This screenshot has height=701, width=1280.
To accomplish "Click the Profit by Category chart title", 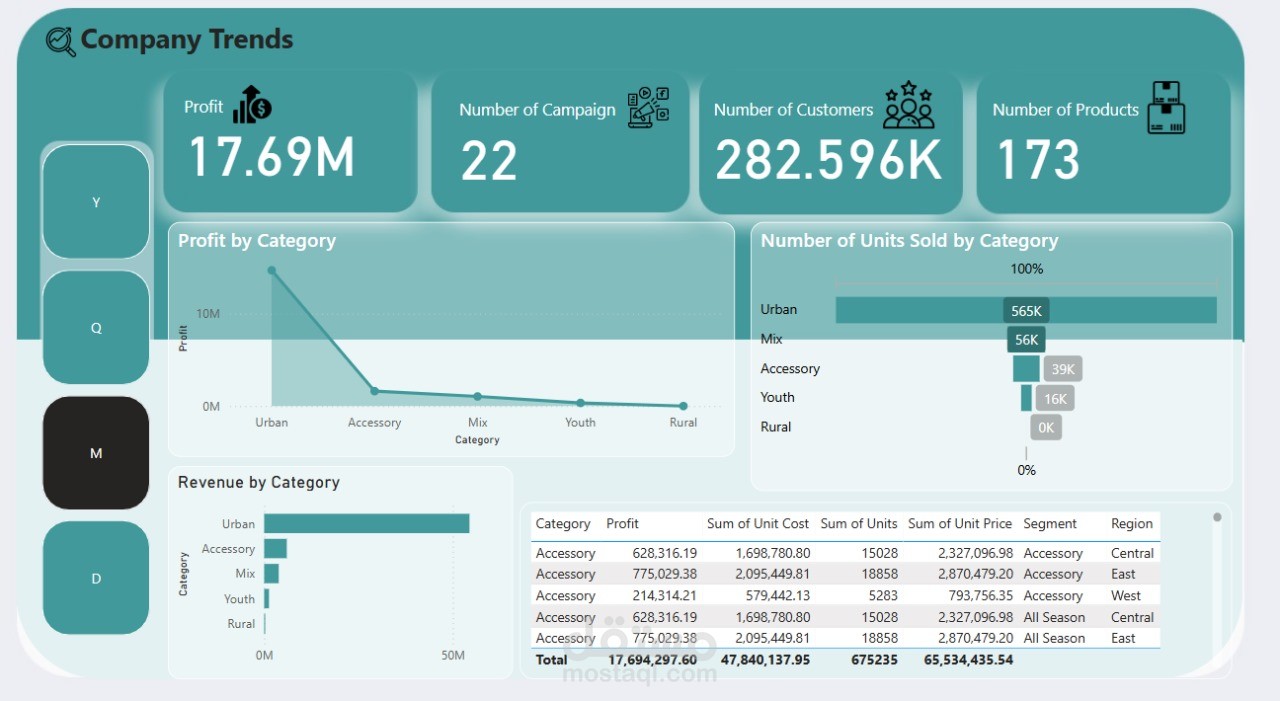I will [x=257, y=241].
